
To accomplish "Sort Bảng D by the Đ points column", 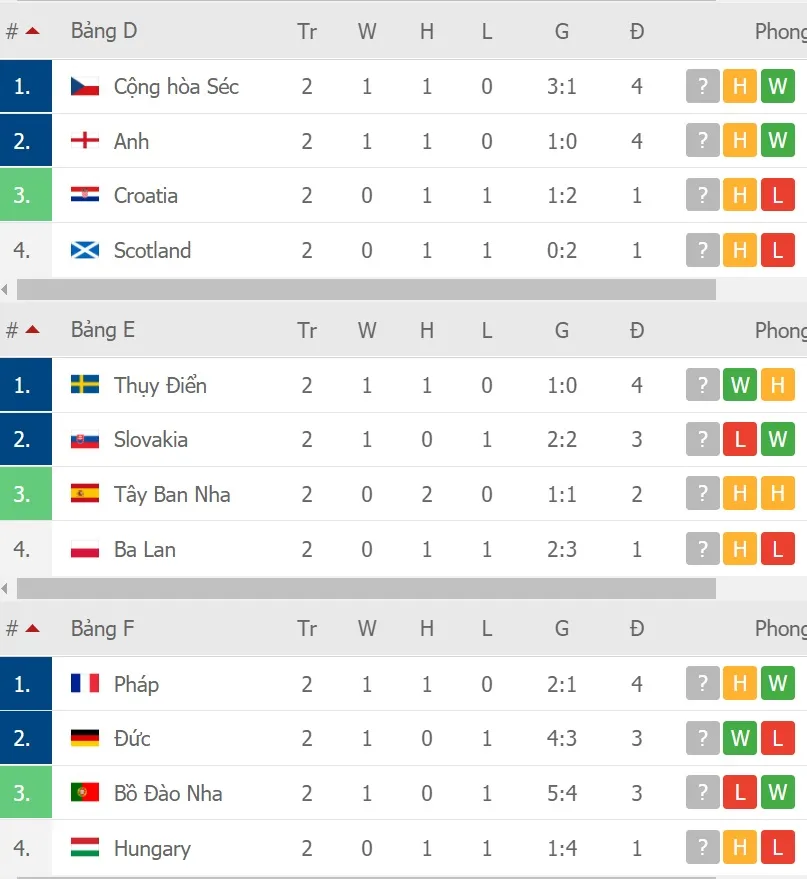I will click(x=637, y=31).
